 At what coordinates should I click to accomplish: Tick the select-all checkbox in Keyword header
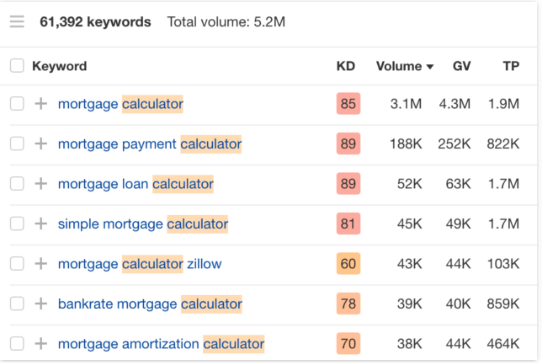pyautogui.click(x=17, y=66)
